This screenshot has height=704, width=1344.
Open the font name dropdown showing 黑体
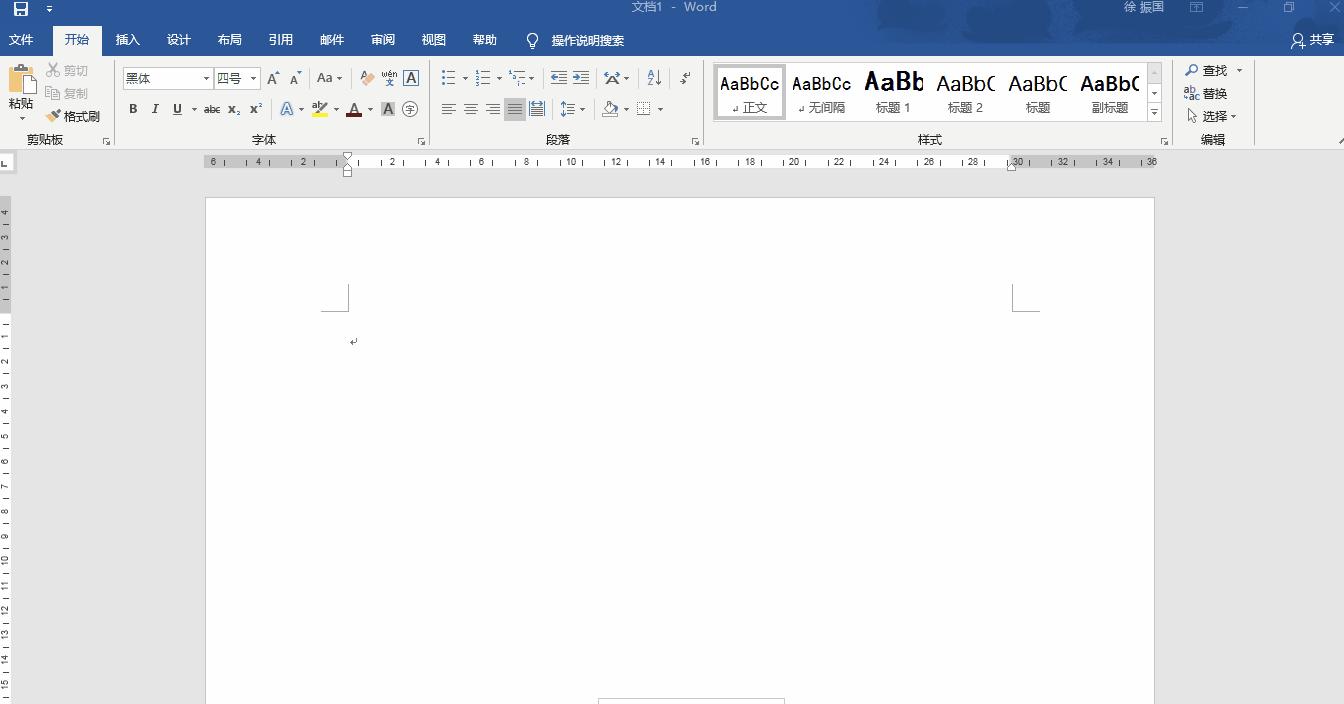pyautogui.click(x=206, y=78)
